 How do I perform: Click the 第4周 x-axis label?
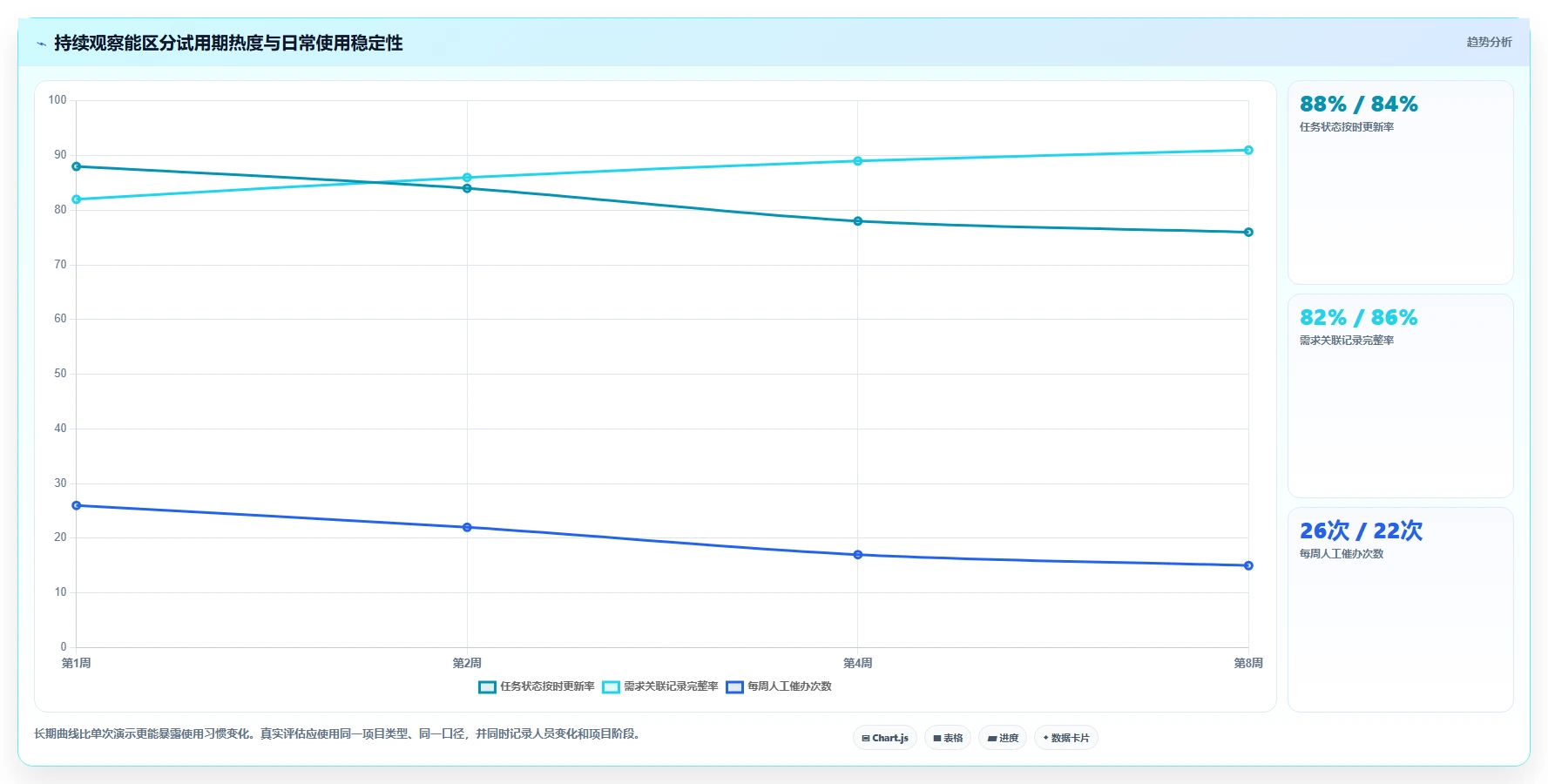(858, 664)
